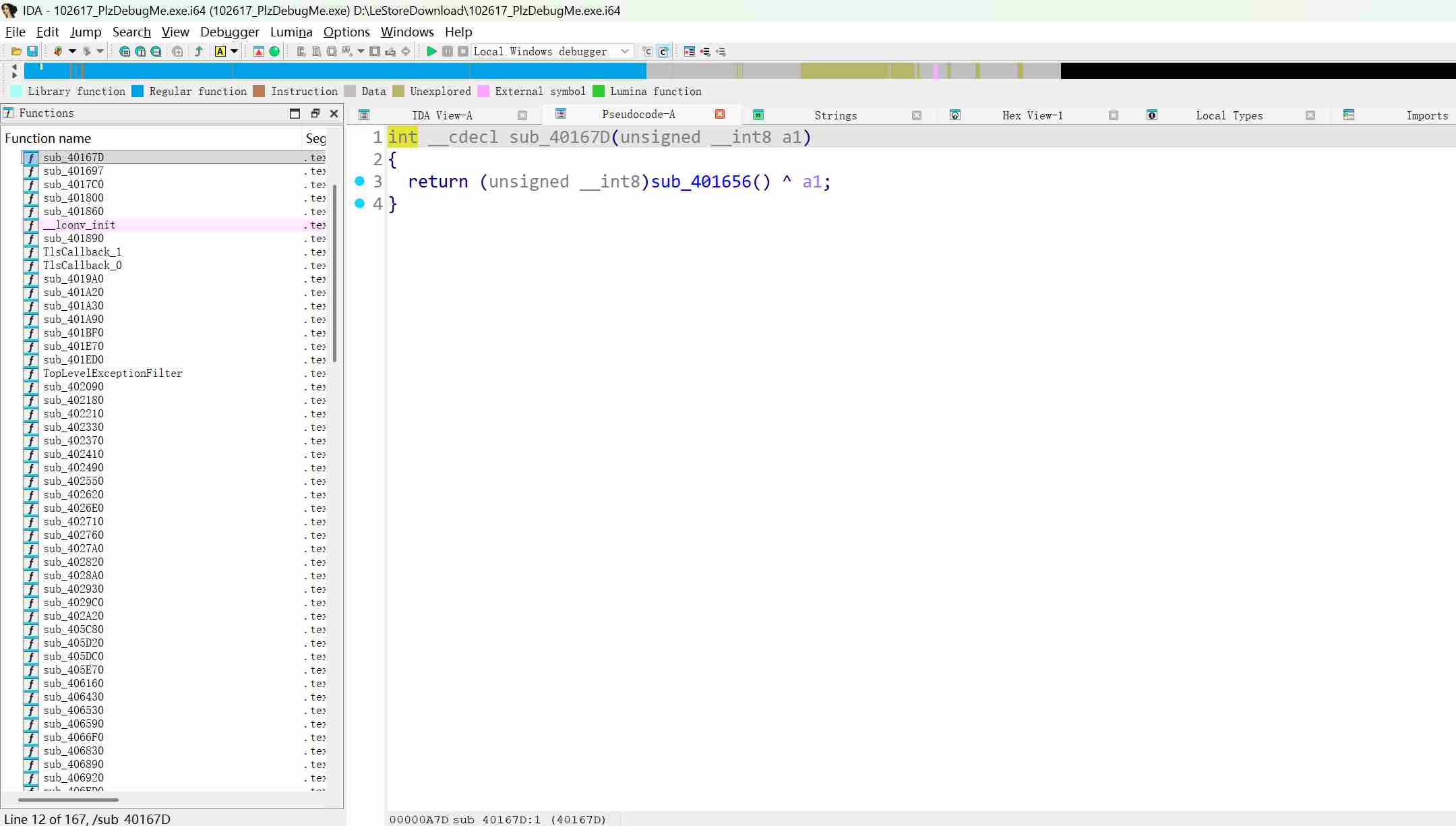
Task: Click the save database icon
Action: (32, 51)
